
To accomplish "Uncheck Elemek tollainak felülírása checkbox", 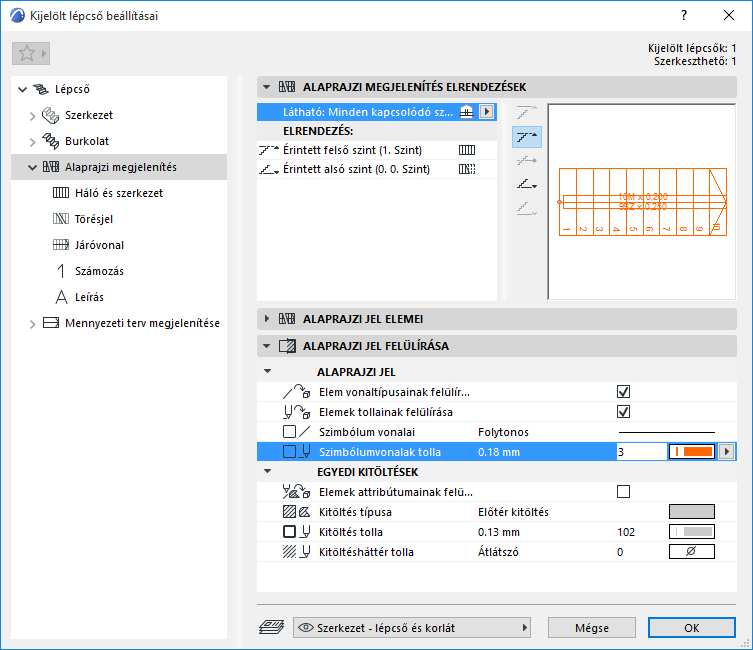I will [x=623, y=412].
